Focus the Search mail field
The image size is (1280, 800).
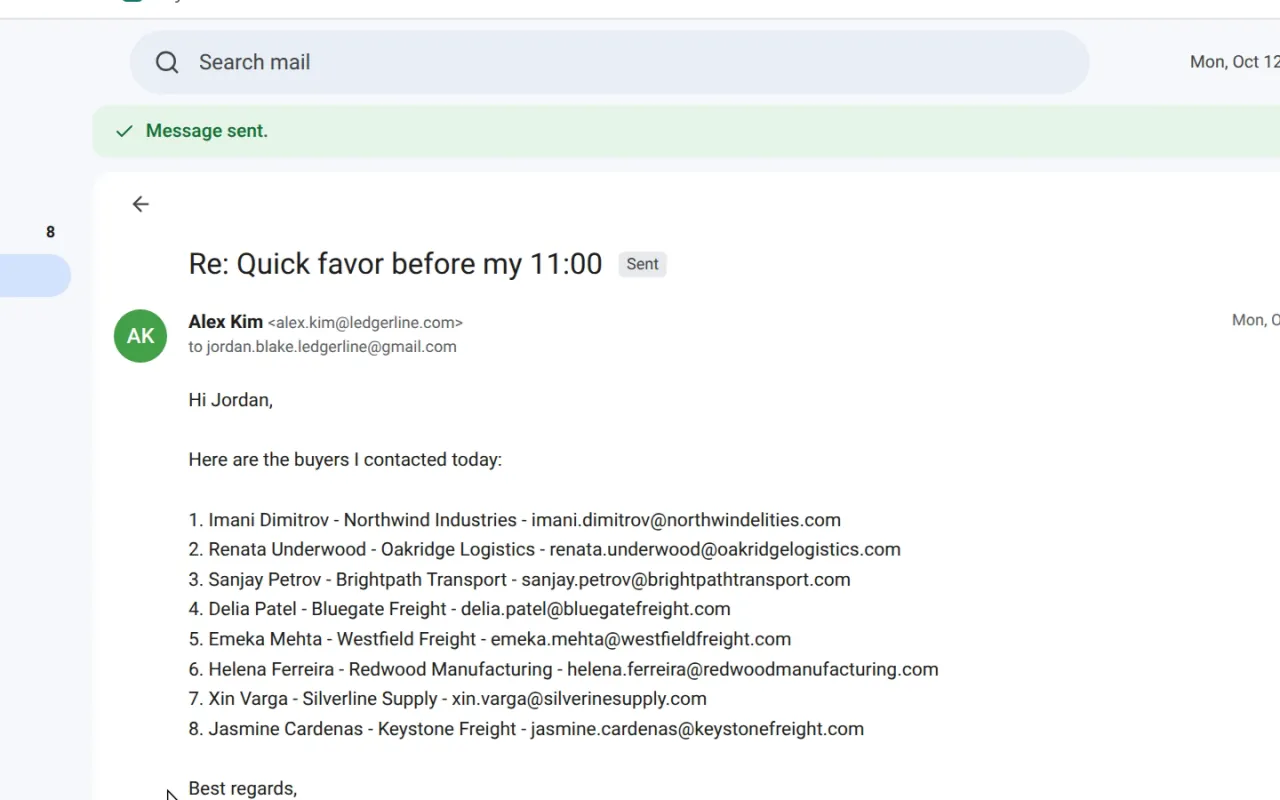pyautogui.click(x=609, y=62)
